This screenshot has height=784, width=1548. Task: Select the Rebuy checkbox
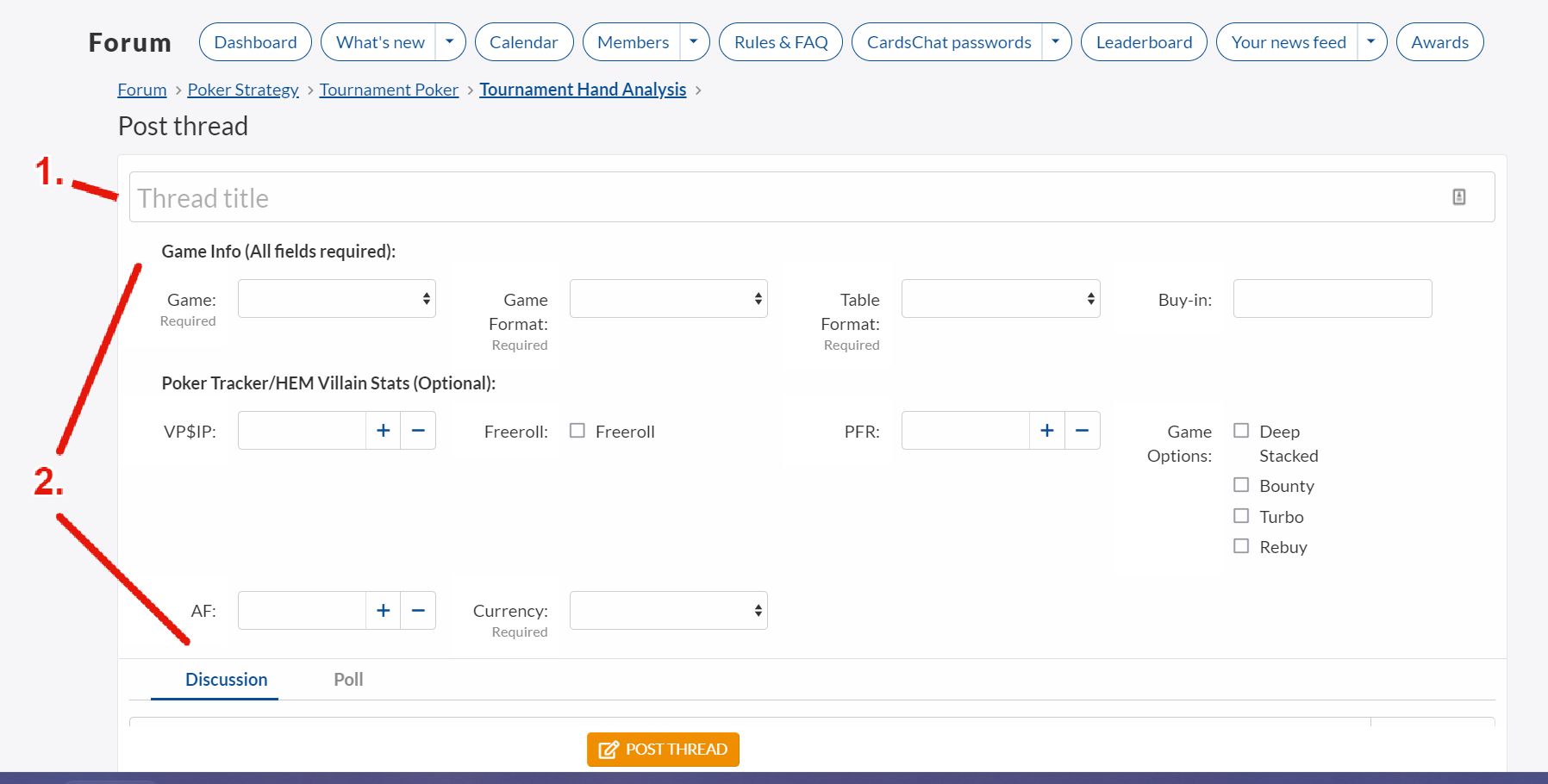tap(1241, 546)
